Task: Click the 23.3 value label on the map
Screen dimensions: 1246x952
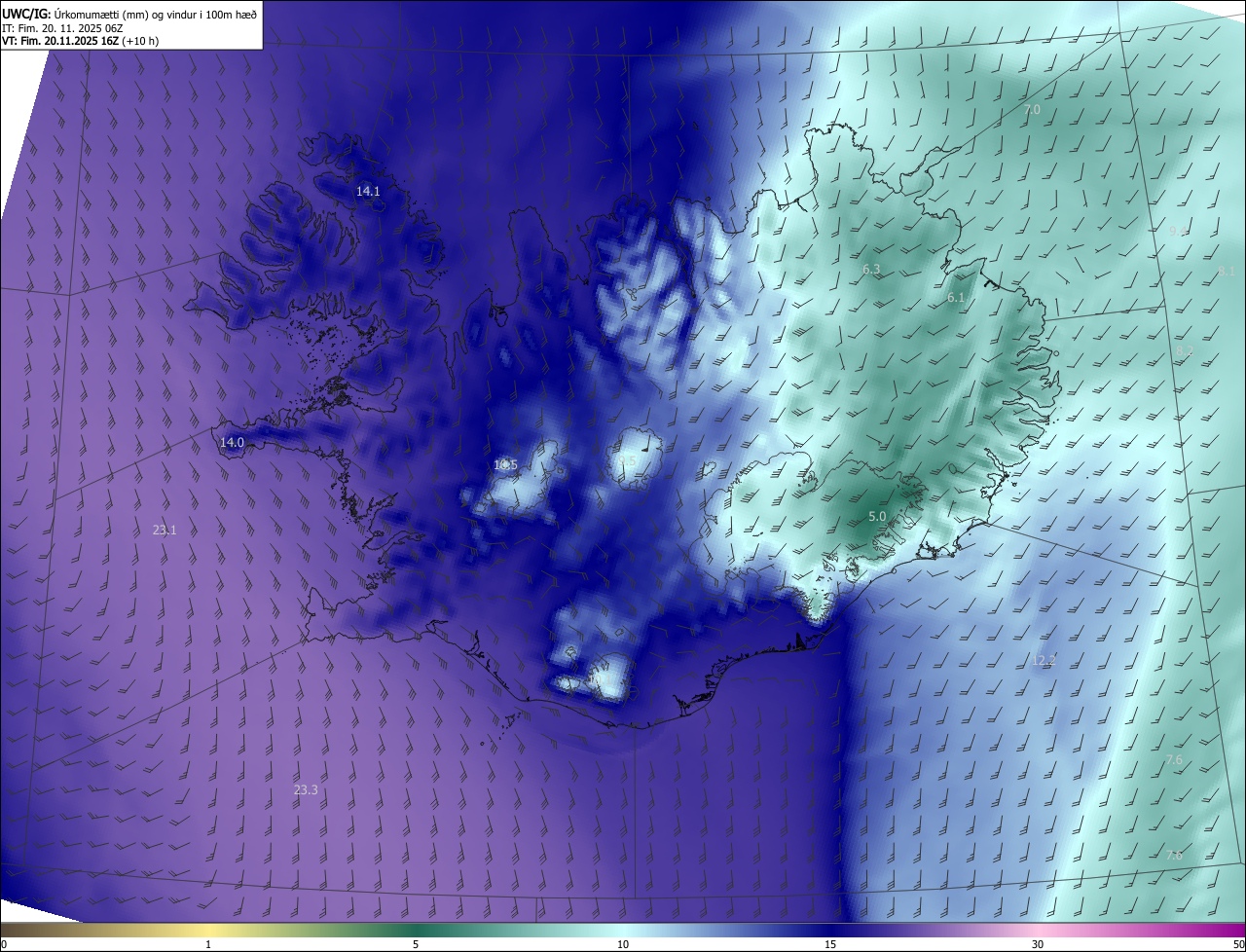Action: (306, 790)
